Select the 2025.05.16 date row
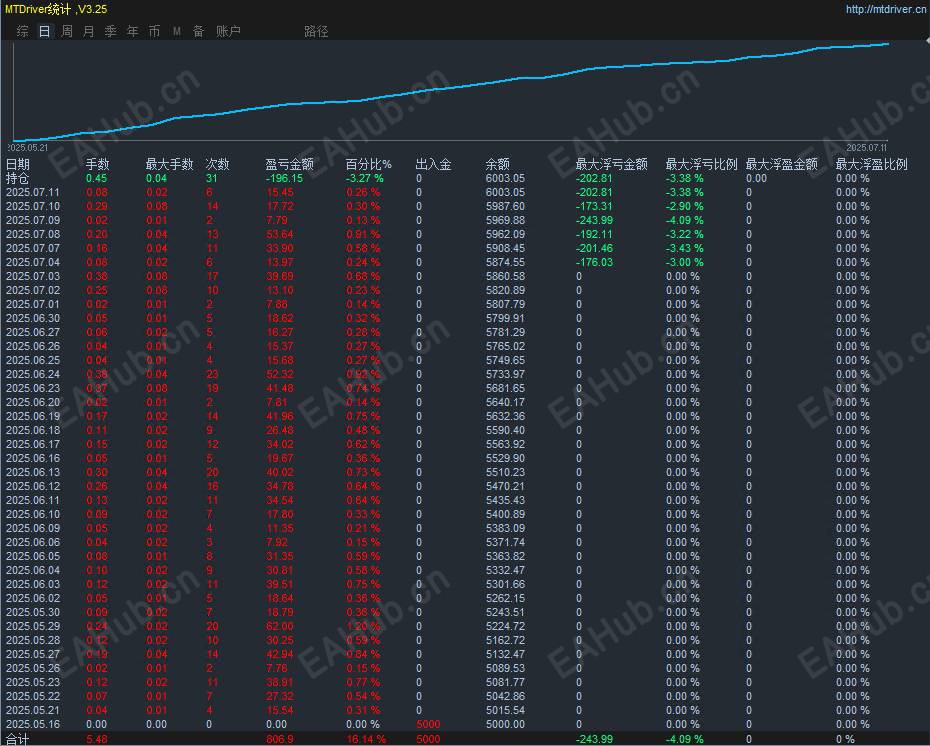Screen dimensions: 930x746 [x=33, y=724]
